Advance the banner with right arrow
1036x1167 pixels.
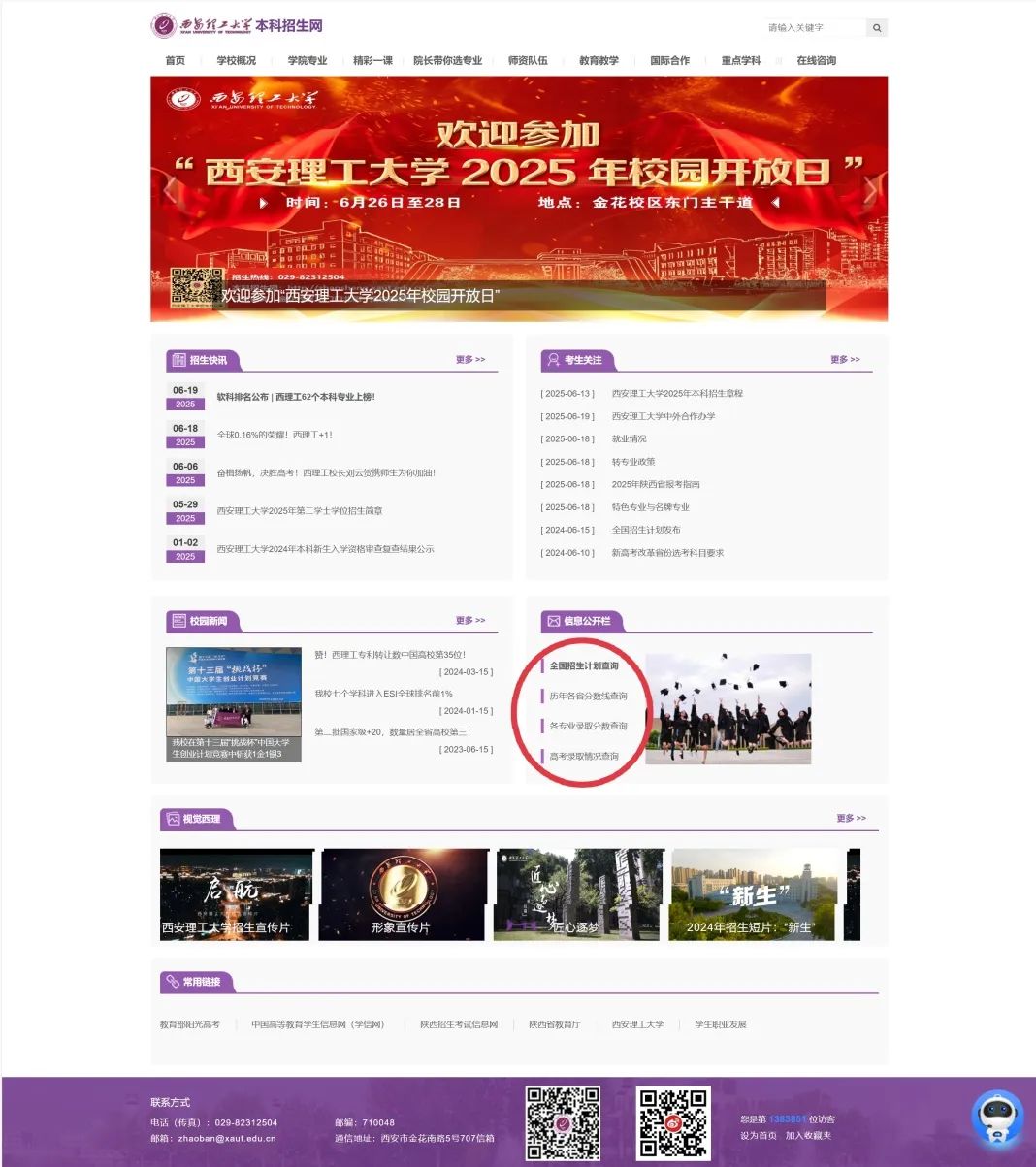(x=869, y=191)
